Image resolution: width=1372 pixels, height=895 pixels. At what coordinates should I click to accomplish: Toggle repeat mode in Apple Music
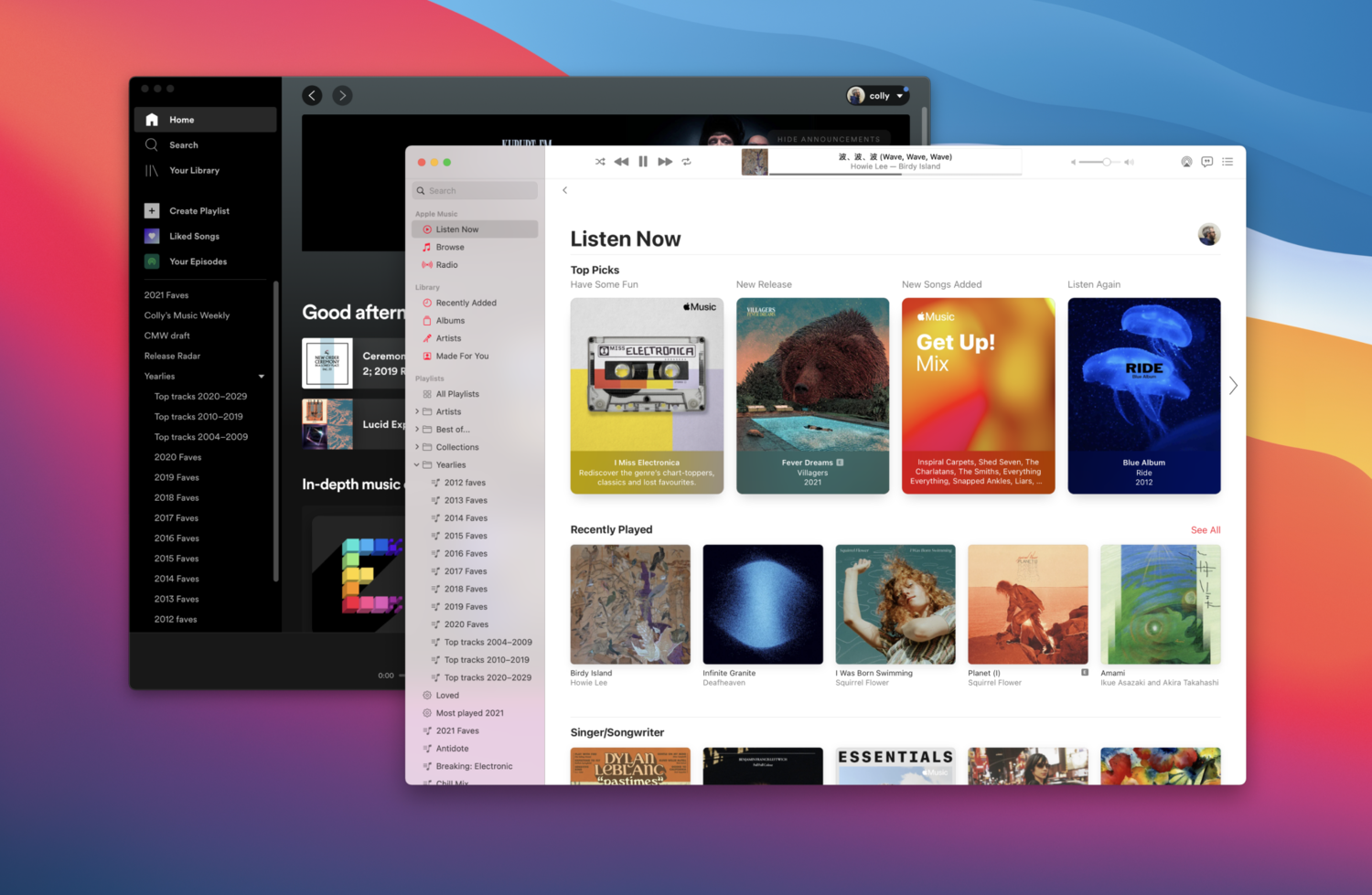(x=686, y=162)
